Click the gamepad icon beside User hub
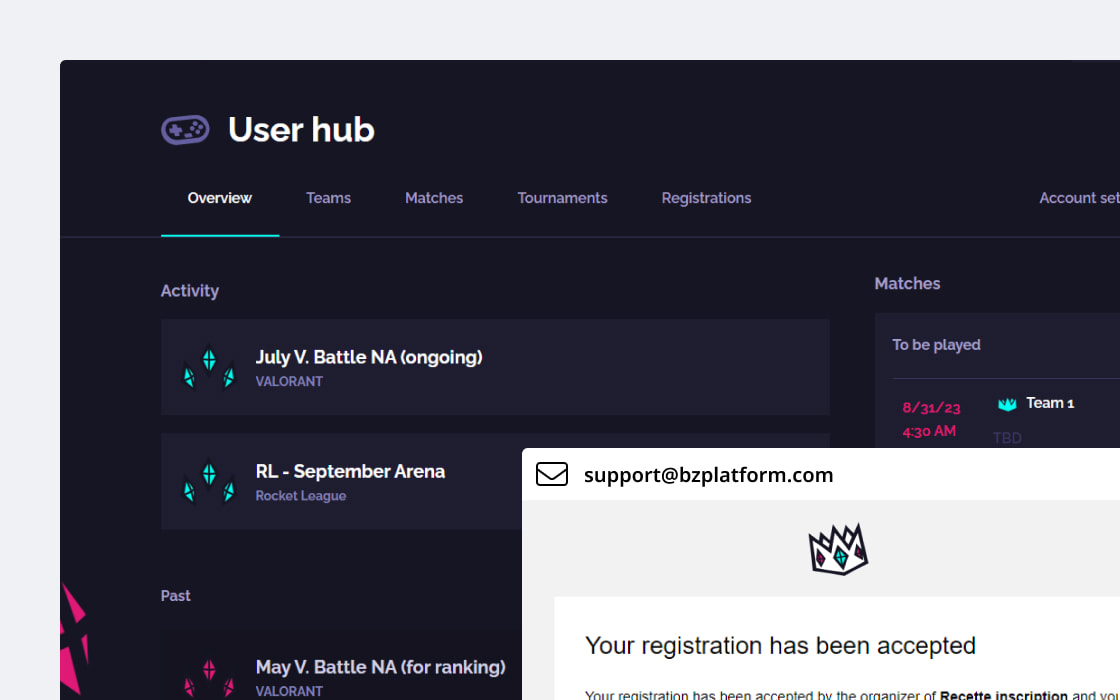1120x700 pixels. (185, 130)
